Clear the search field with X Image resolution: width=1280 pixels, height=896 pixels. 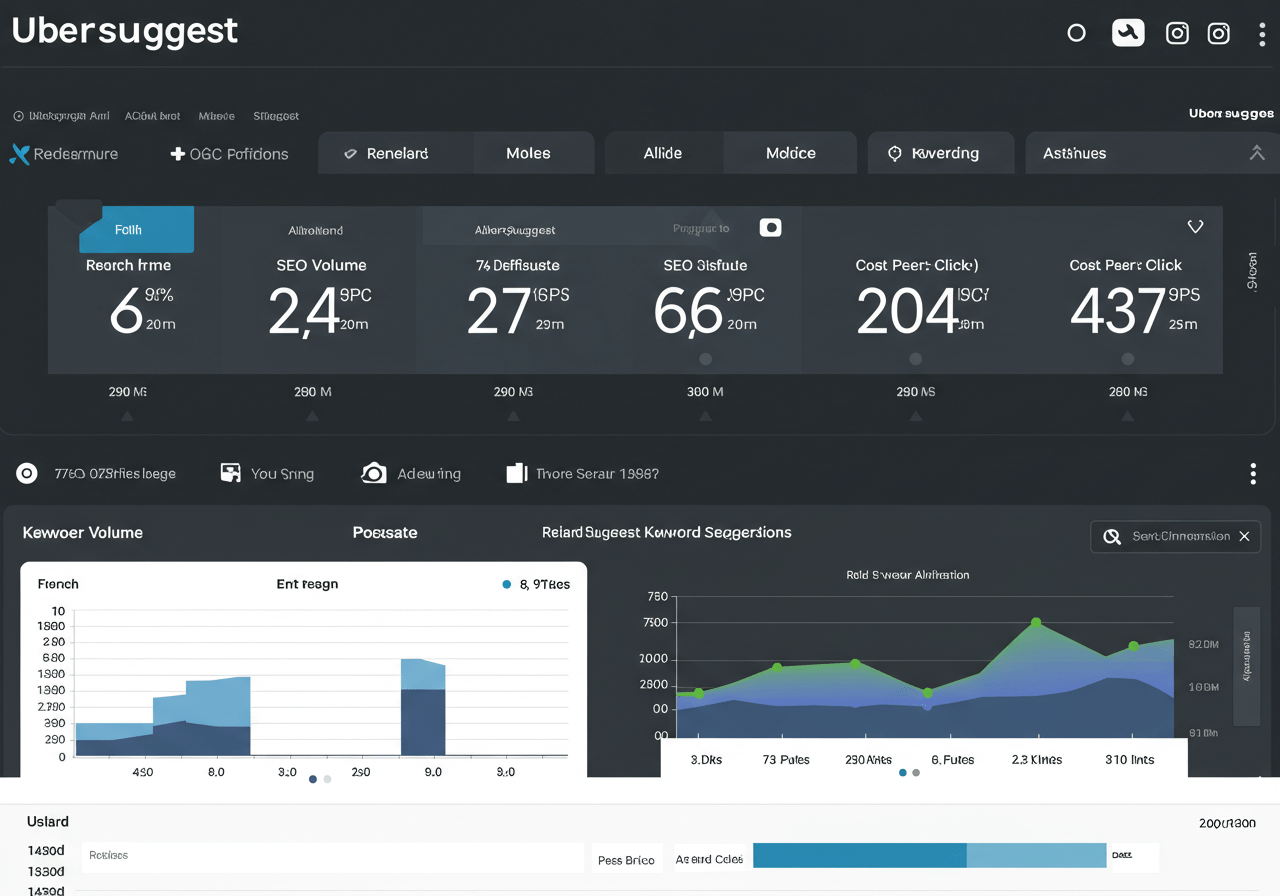click(x=1244, y=537)
